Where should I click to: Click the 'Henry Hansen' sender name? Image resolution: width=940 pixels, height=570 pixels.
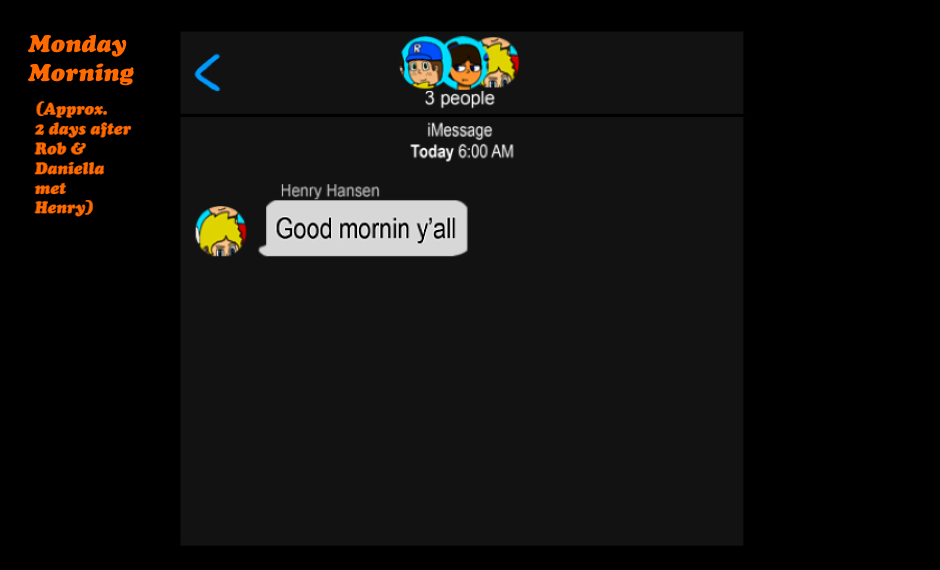330,191
